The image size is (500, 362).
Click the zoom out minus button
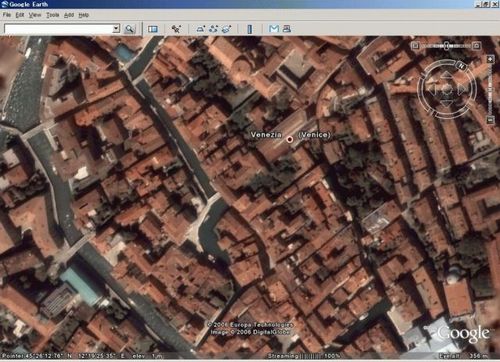pyautogui.click(x=490, y=120)
